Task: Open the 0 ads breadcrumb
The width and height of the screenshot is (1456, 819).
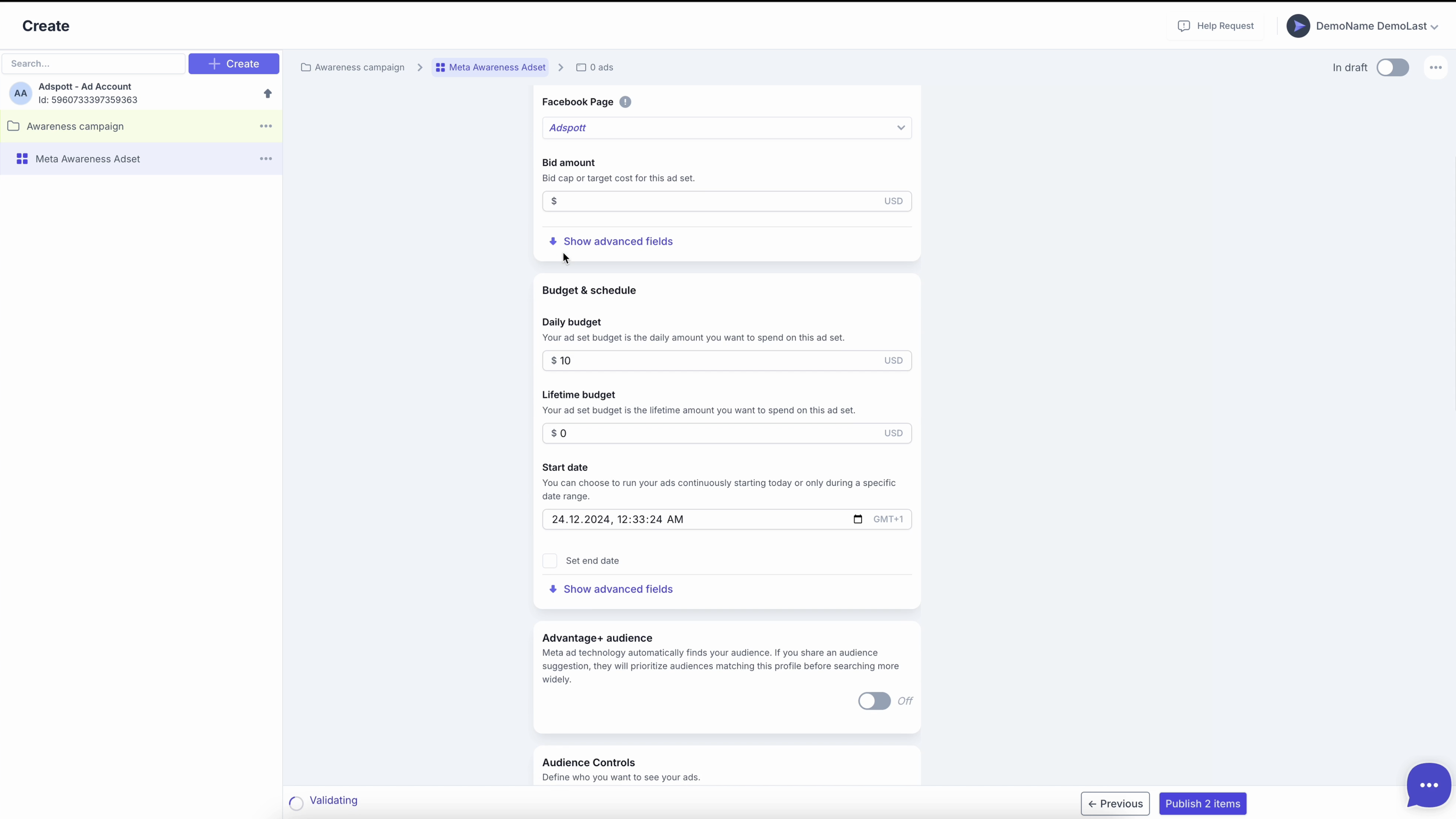Action: [594, 67]
